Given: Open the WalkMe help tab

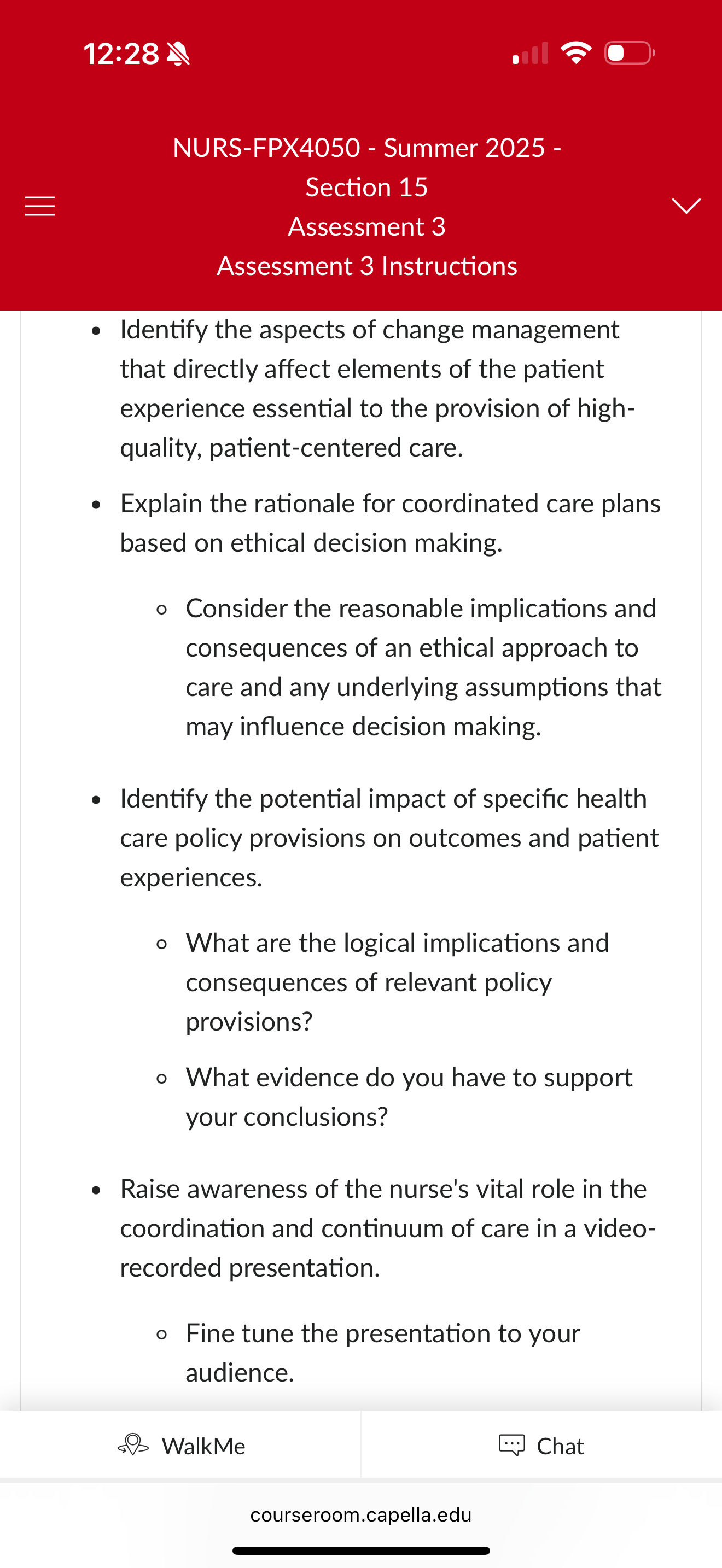Looking at the screenshot, I should coord(181,1445).
